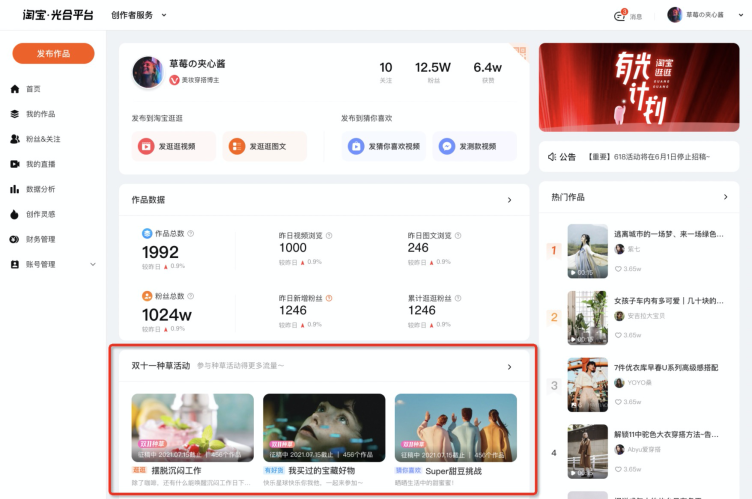
Task: Click the 发布作品 orange button
Action: click(x=53, y=53)
